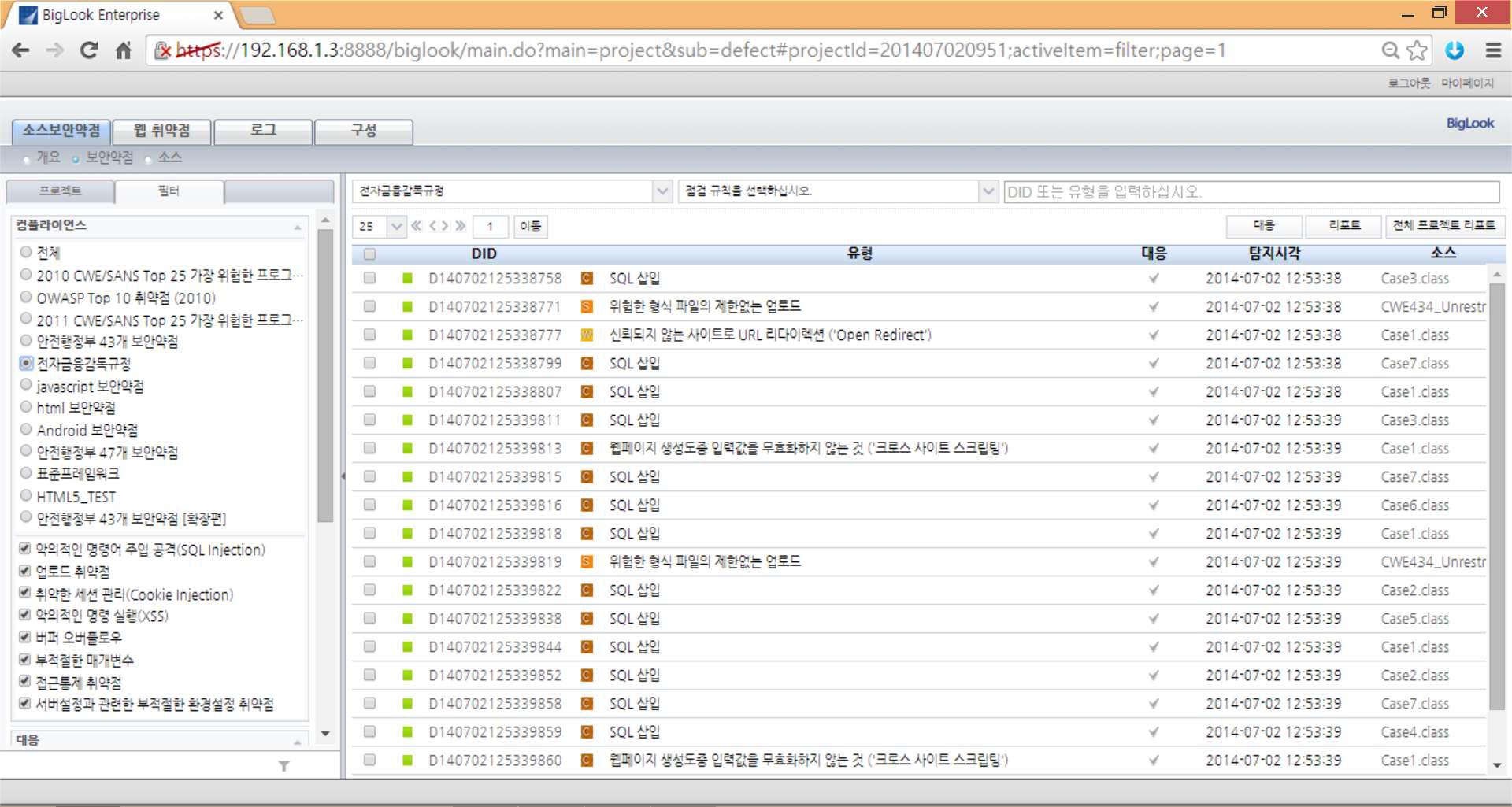This screenshot has width=1512, height=807.
Task: Switch to 구성 tab
Action: tap(364, 131)
